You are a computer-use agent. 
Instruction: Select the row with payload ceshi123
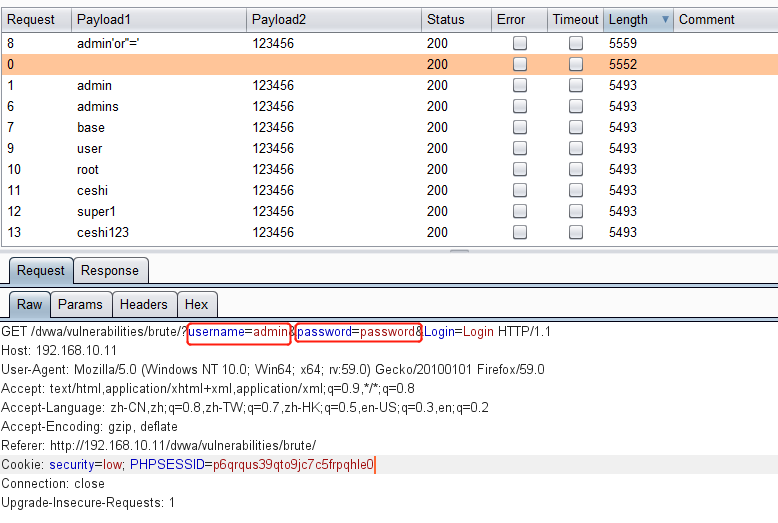click(x=389, y=232)
